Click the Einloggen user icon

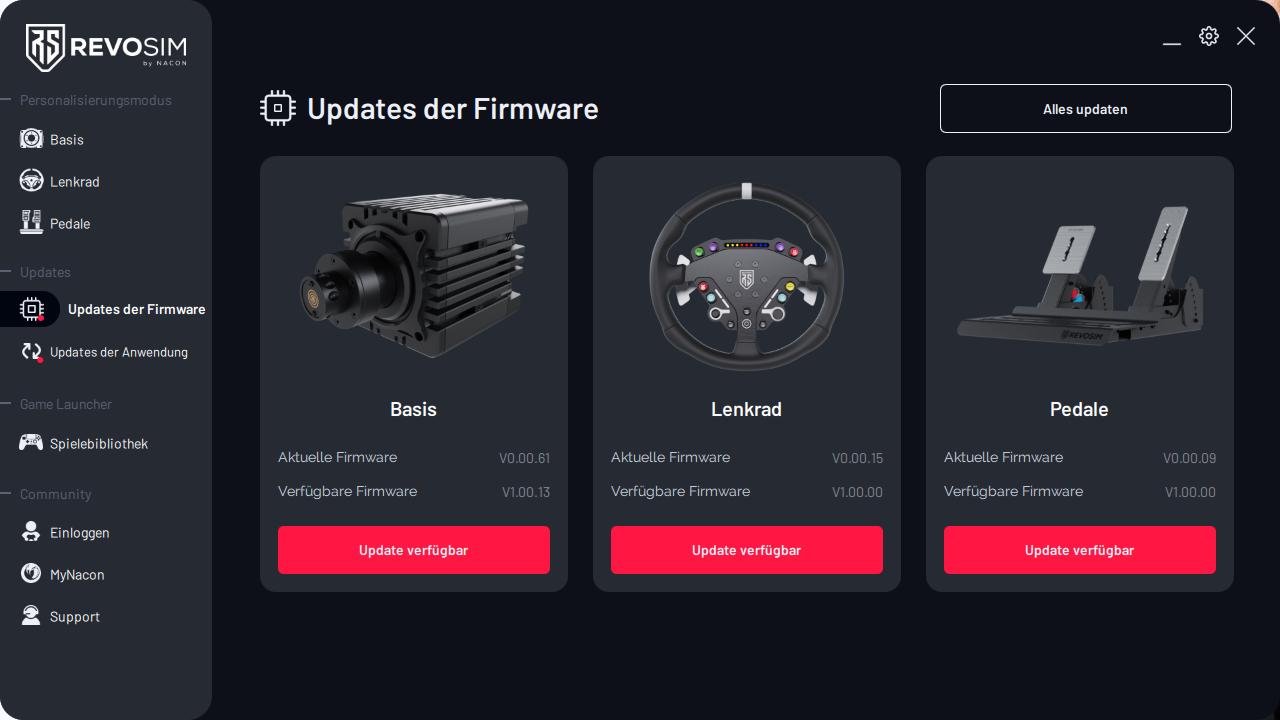[x=31, y=532]
